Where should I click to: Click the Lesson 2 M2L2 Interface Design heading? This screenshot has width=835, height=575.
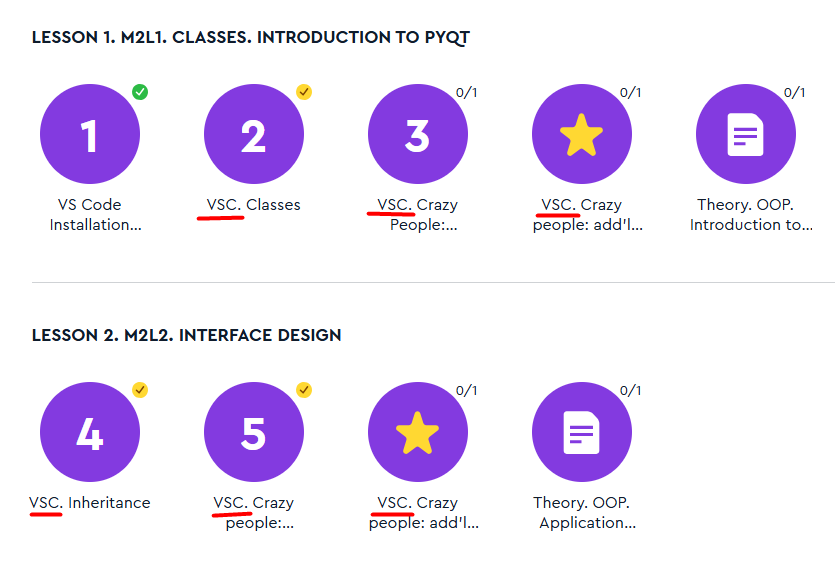(186, 335)
